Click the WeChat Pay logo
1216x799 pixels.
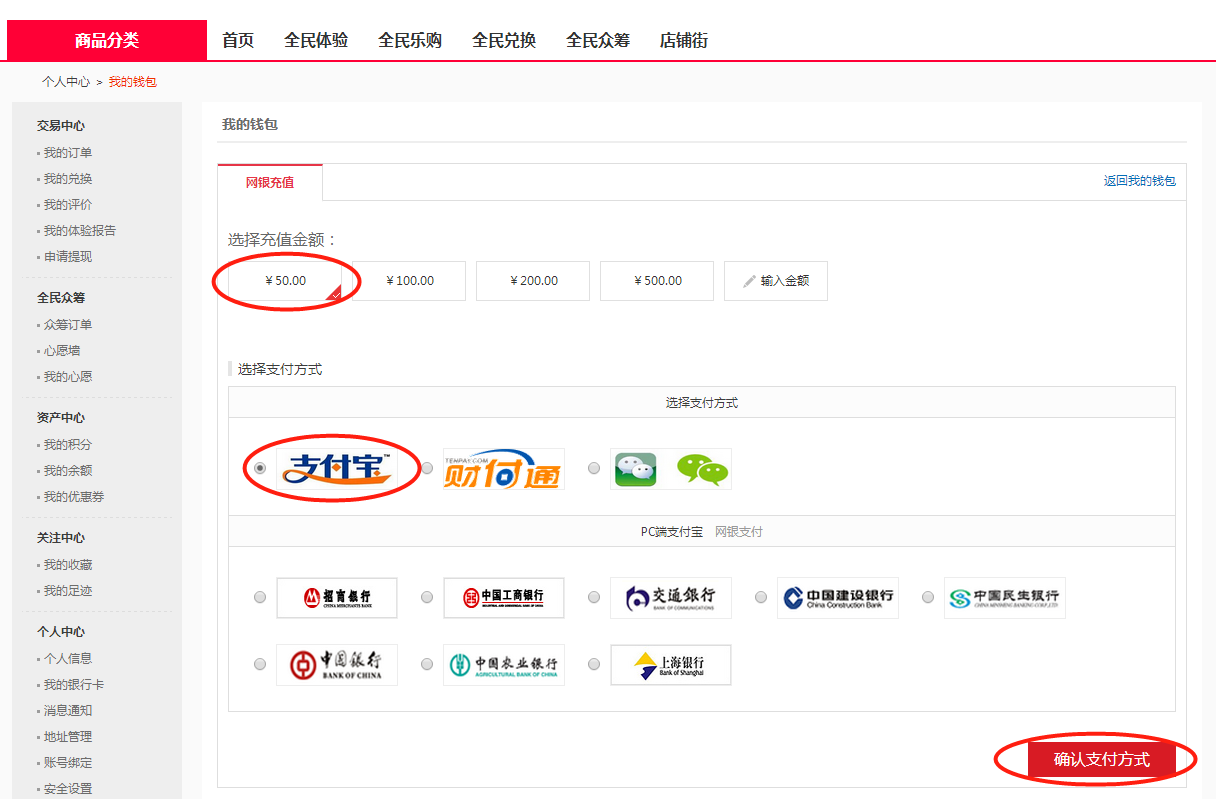pyautogui.click(x=671, y=469)
